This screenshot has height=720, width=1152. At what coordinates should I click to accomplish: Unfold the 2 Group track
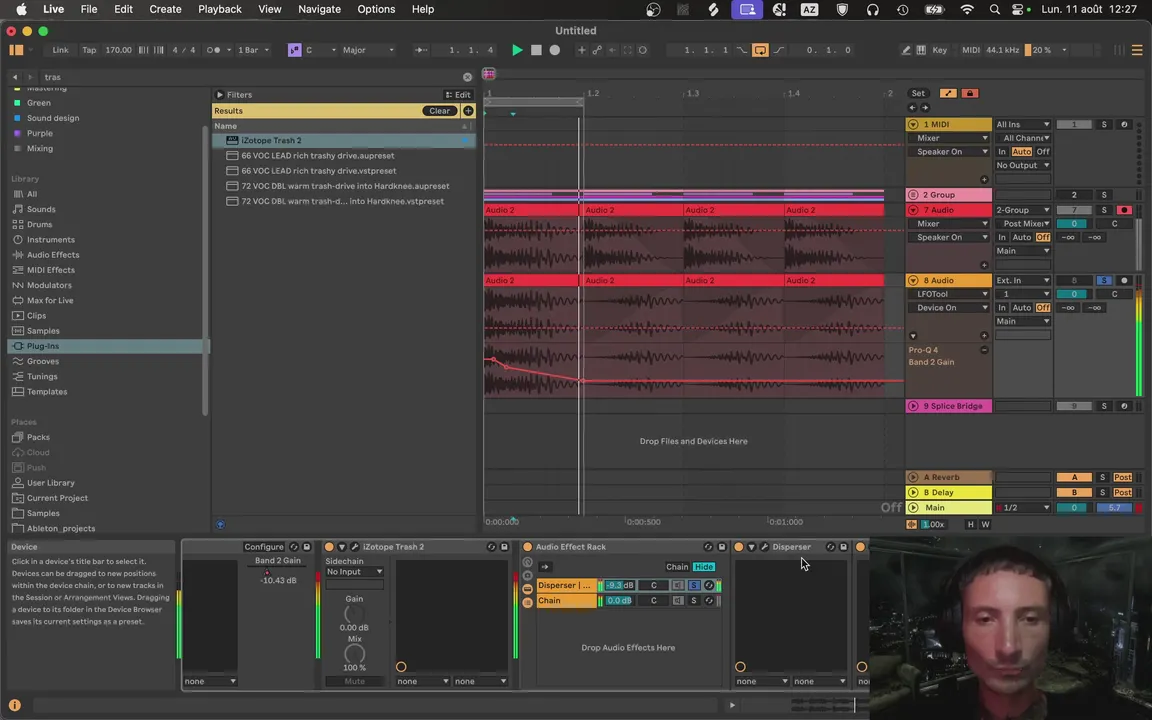coord(913,195)
